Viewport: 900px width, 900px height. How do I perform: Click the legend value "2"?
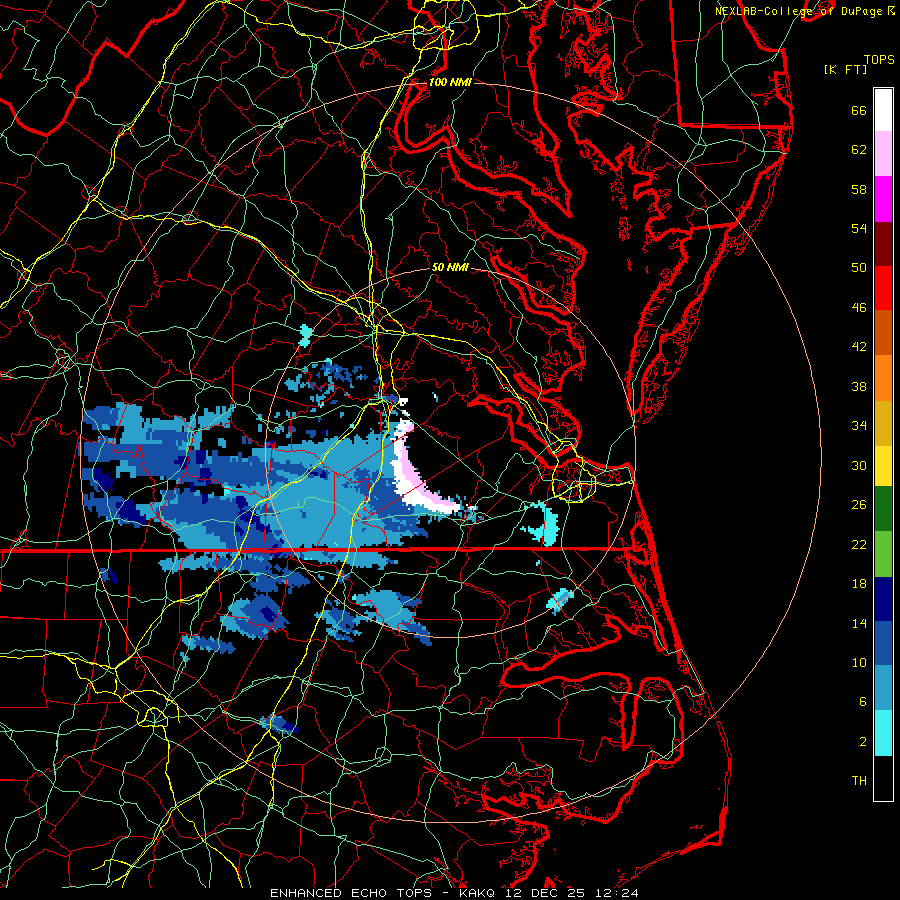(x=863, y=742)
